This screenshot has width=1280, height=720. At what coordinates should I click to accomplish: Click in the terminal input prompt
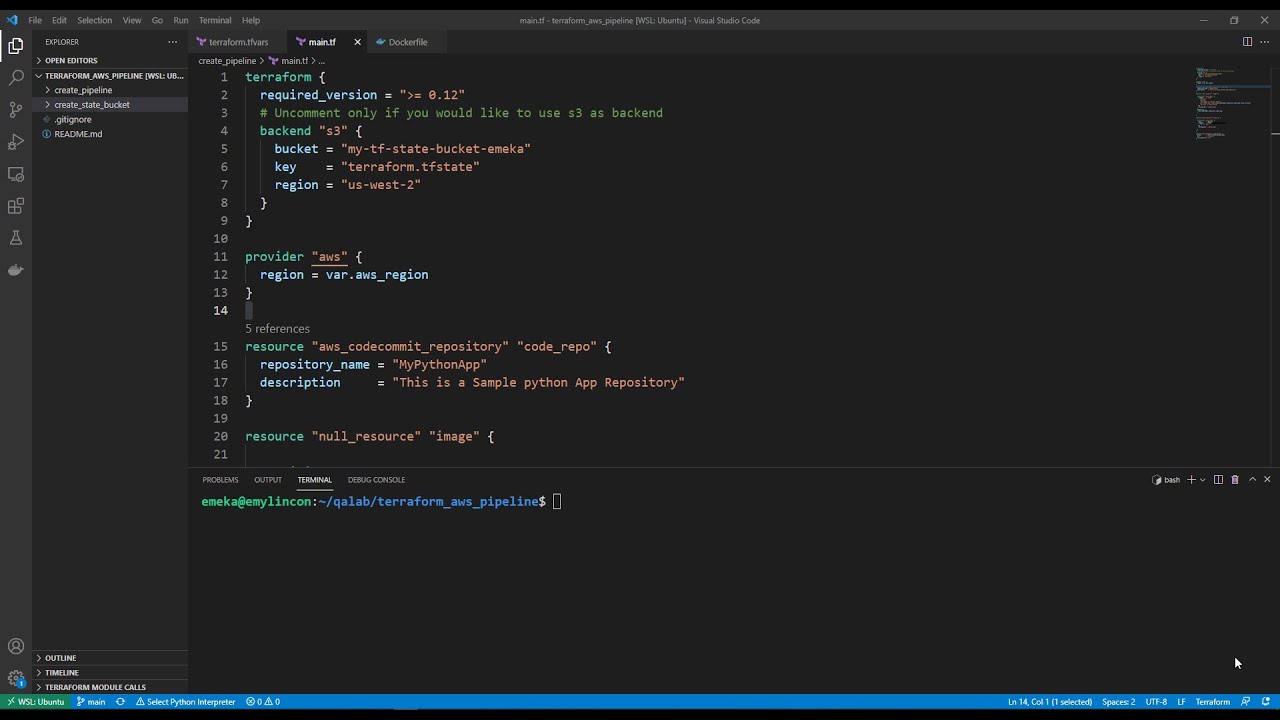click(557, 502)
